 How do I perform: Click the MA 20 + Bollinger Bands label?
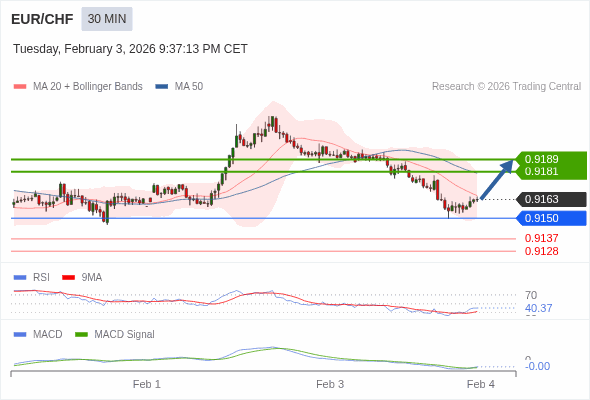[88, 87]
